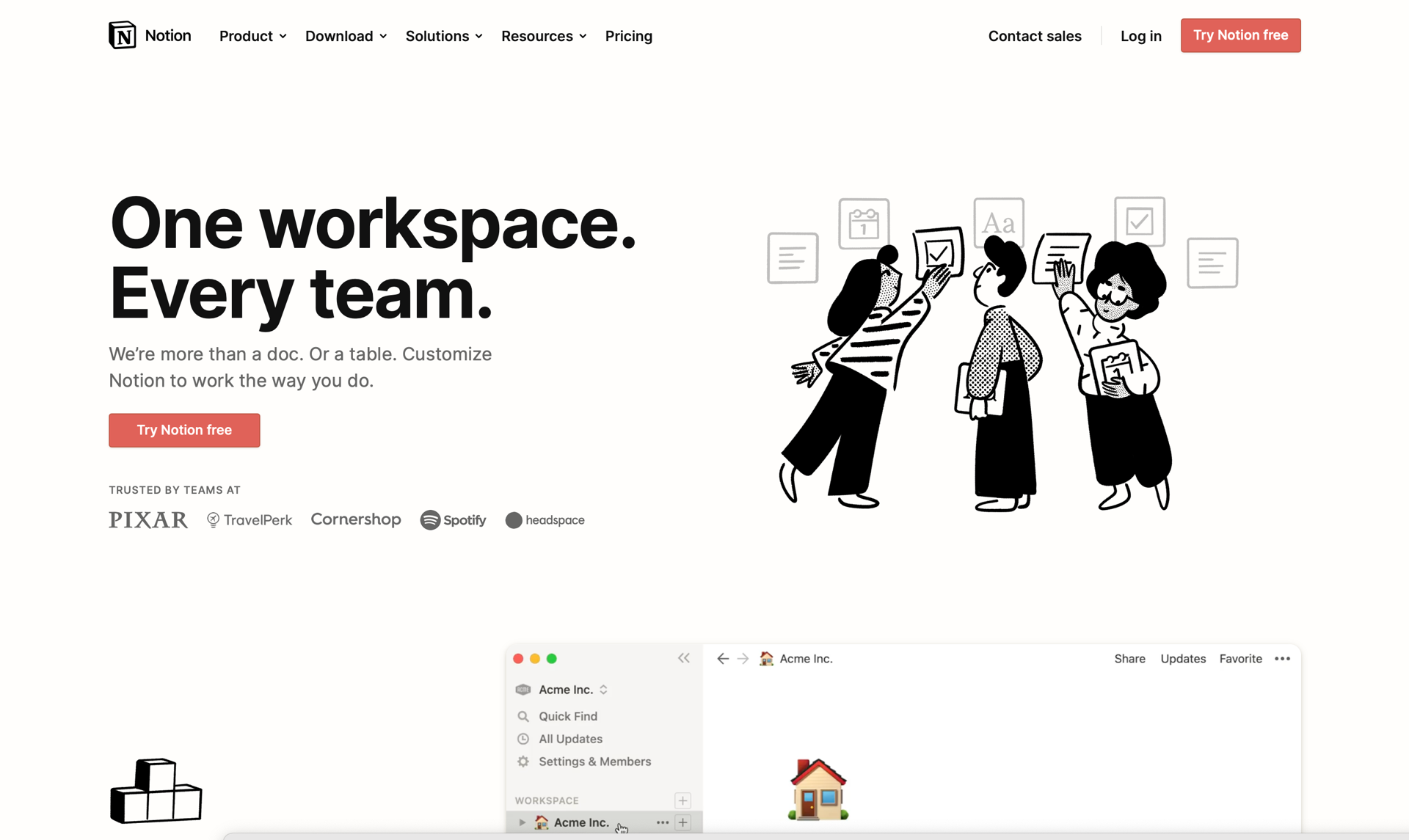
Task: Click the hero illustration of three people
Action: [x=1002, y=354]
